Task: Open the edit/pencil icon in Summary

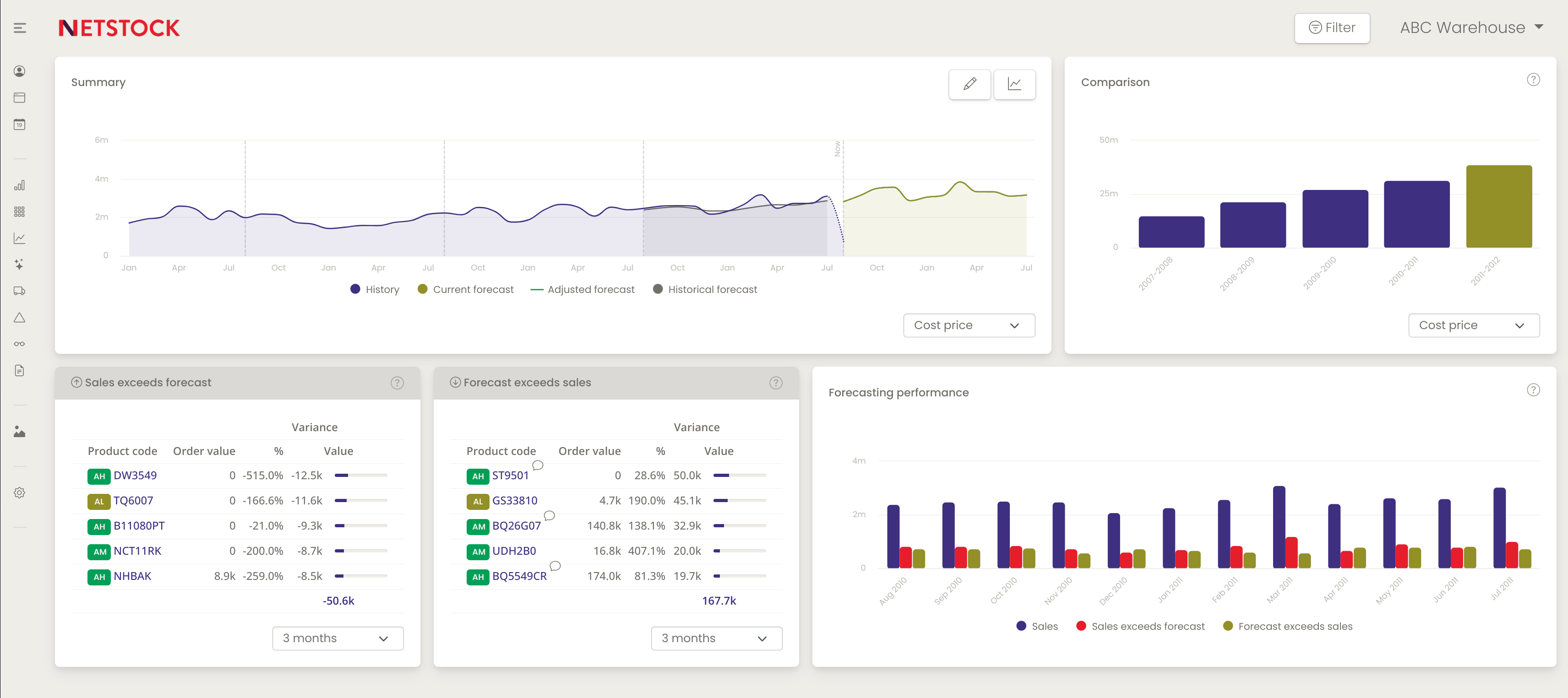Action: (x=969, y=84)
